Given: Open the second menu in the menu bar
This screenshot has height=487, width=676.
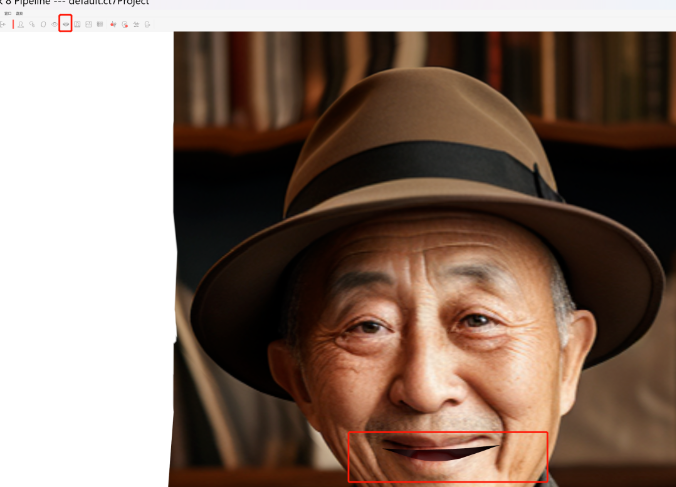Looking at the screenshot, I should point(19,13).
